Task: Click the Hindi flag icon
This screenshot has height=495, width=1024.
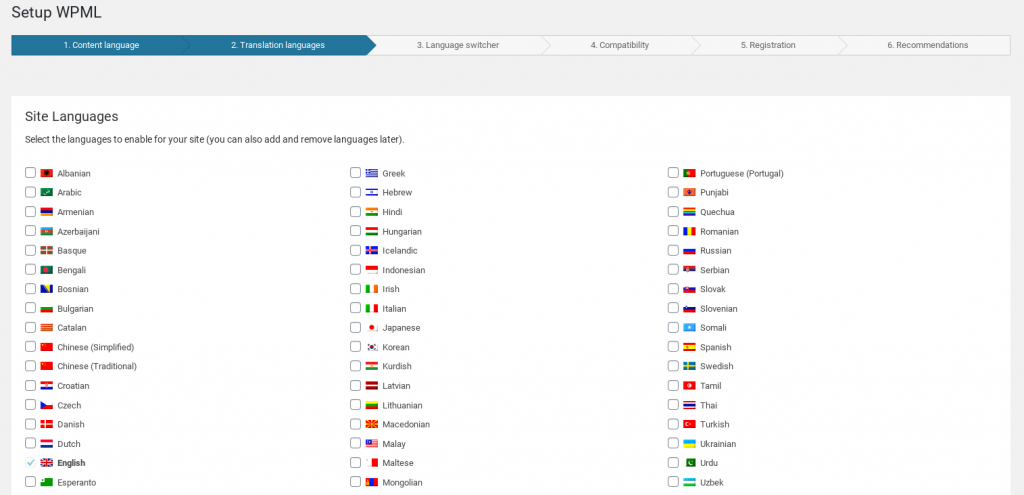Action: [372, 212]
